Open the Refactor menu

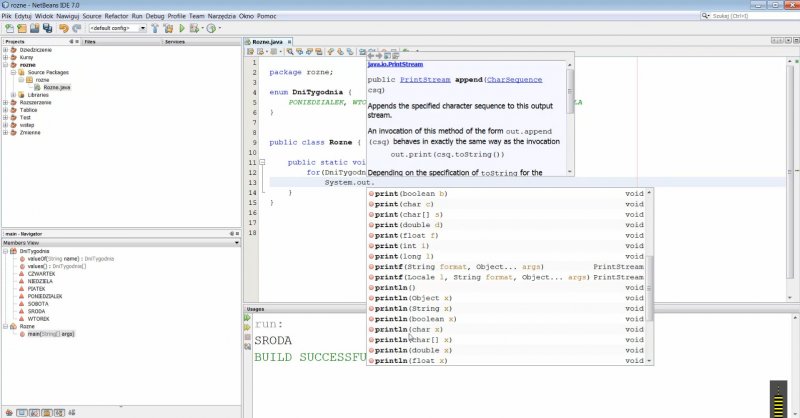click(x=116, y=17)
